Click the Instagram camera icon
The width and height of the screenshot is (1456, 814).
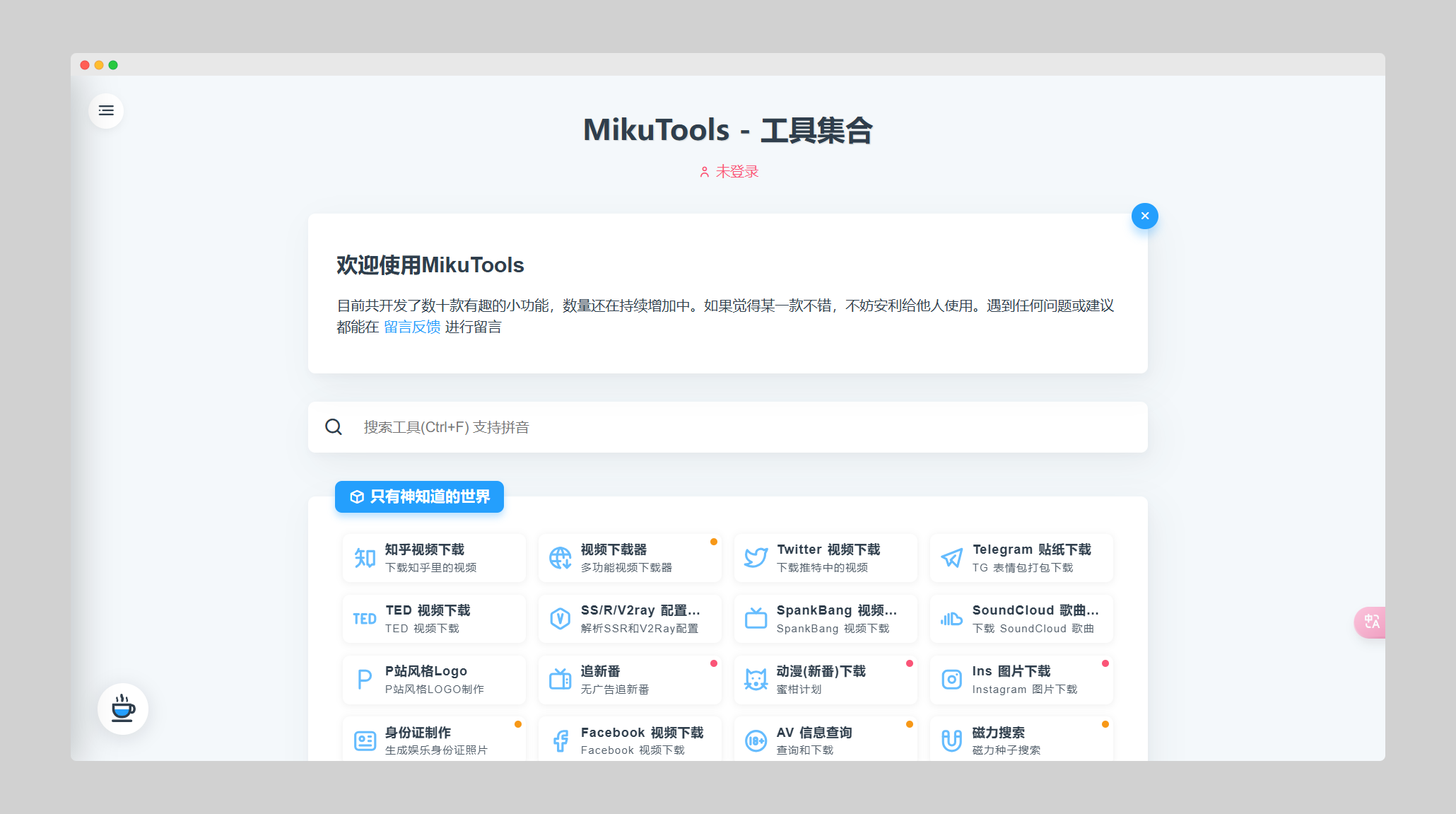click(x=952, y=680)
